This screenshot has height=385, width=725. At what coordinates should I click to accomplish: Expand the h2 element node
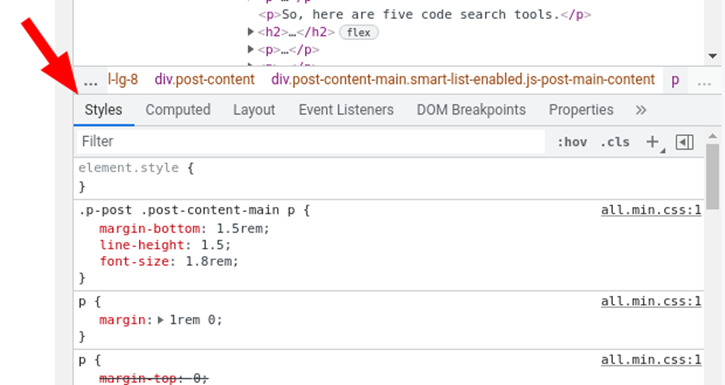[251, 32]
